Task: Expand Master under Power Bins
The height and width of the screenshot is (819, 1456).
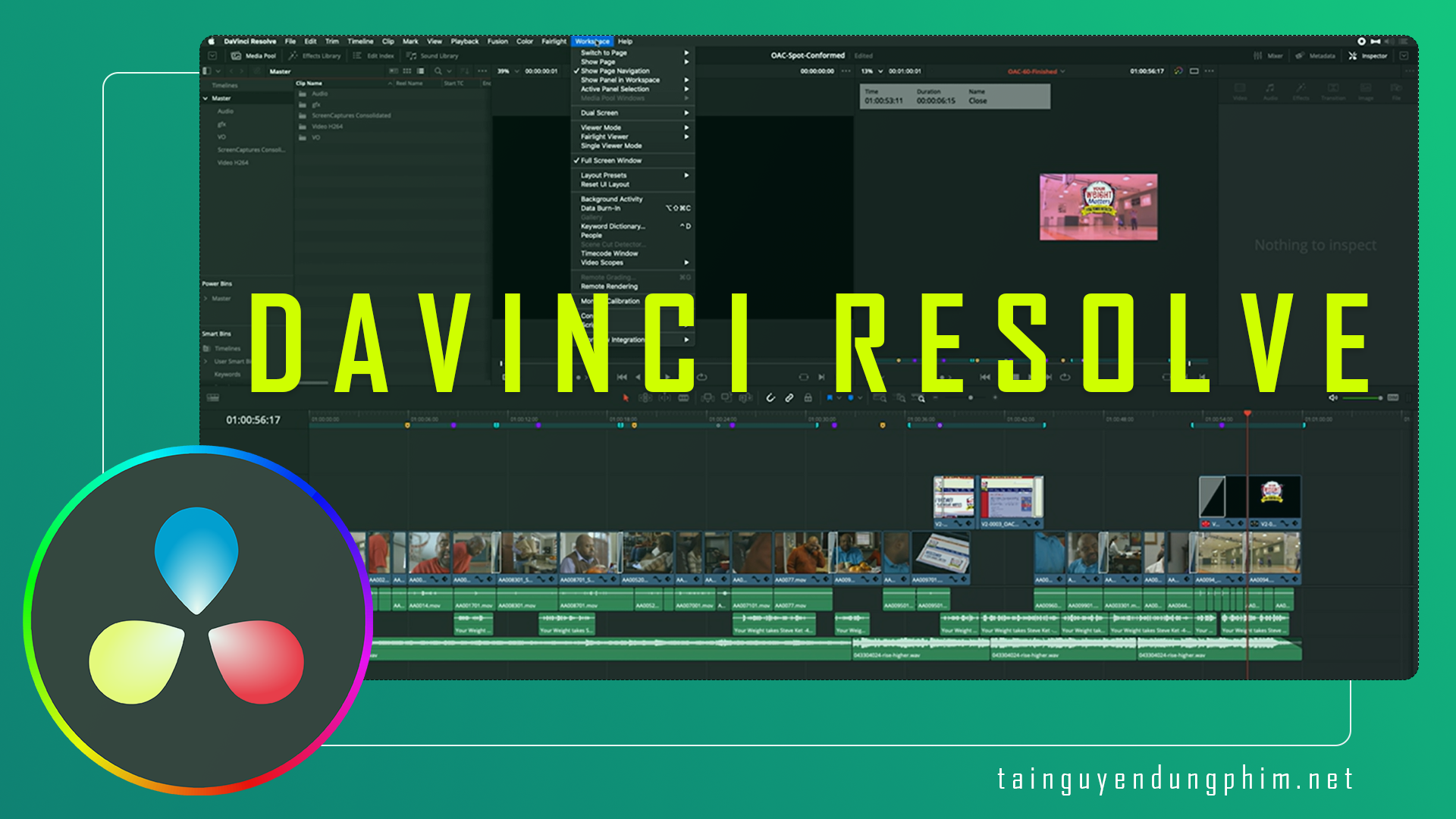Action: [x=206, y=299]
